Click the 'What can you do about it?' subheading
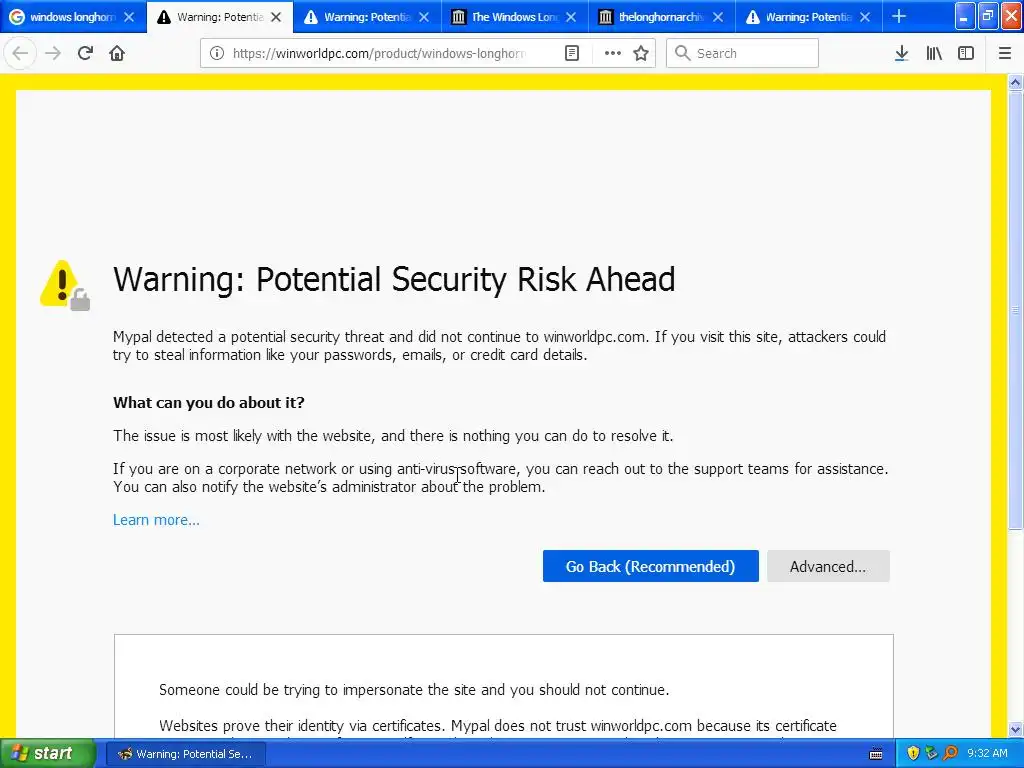This screenshot has width=1024, height=768. pos(209,402)
